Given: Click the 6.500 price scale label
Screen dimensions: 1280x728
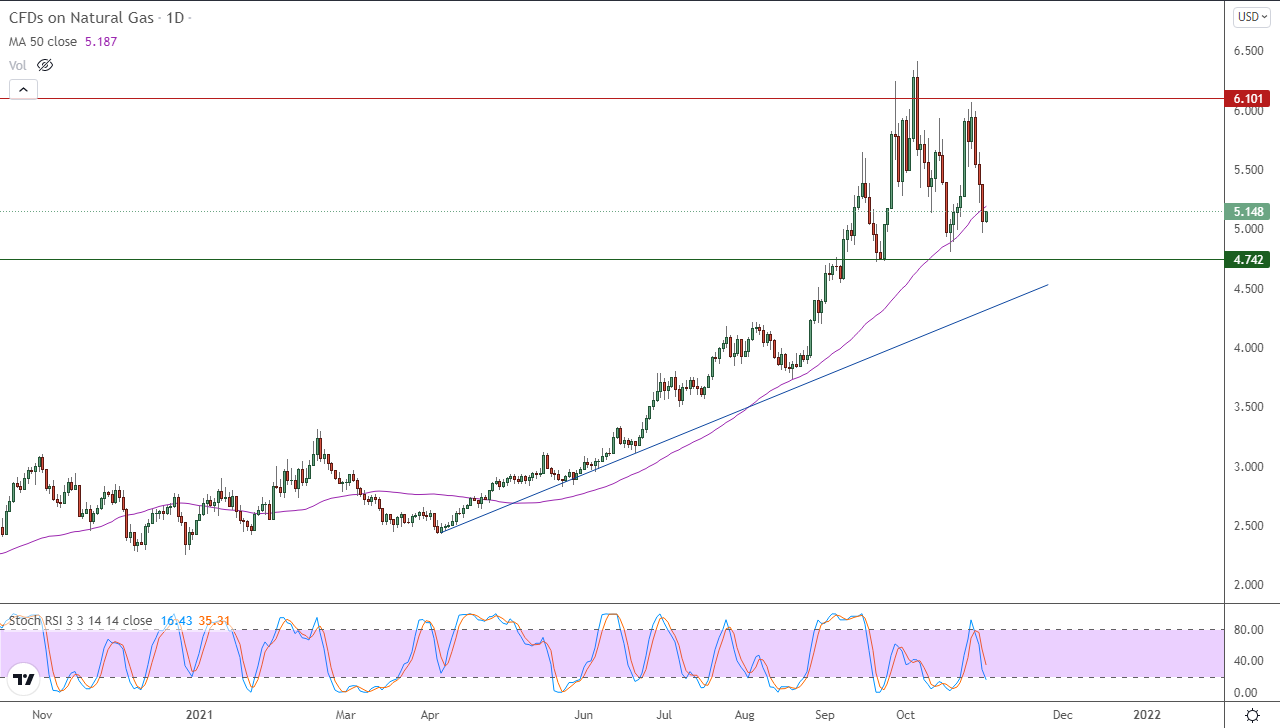Looking at the screenshot, I should 1247,50.
